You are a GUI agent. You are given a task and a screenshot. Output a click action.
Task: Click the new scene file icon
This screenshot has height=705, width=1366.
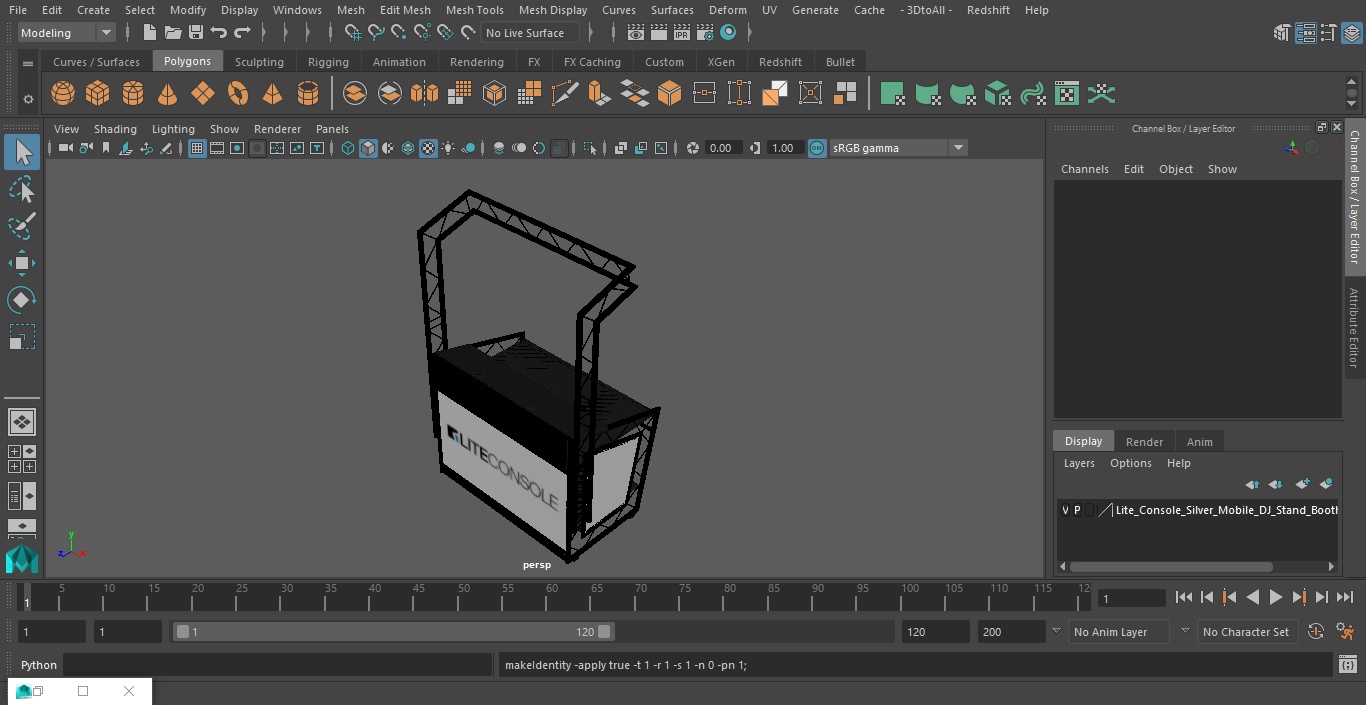click(149, 33)
